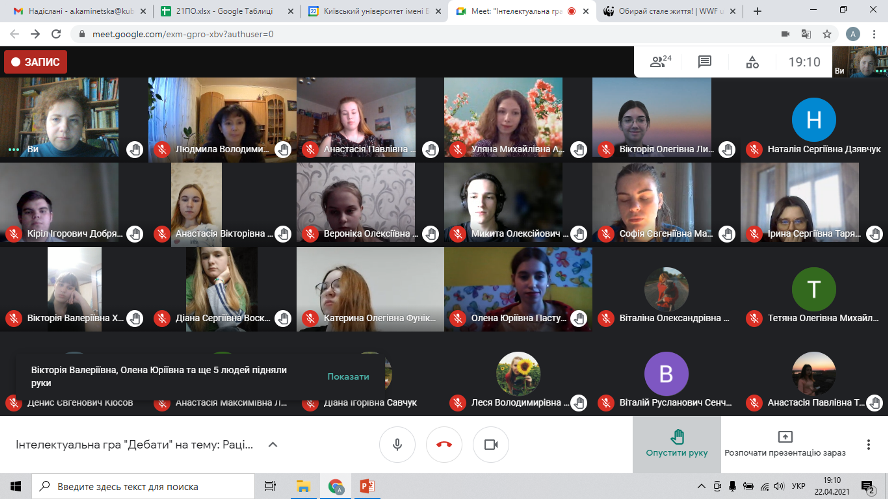Switch to the Київський університет calendar tab
This screenshot has height=499, width=888.
(x=373, y=11)
